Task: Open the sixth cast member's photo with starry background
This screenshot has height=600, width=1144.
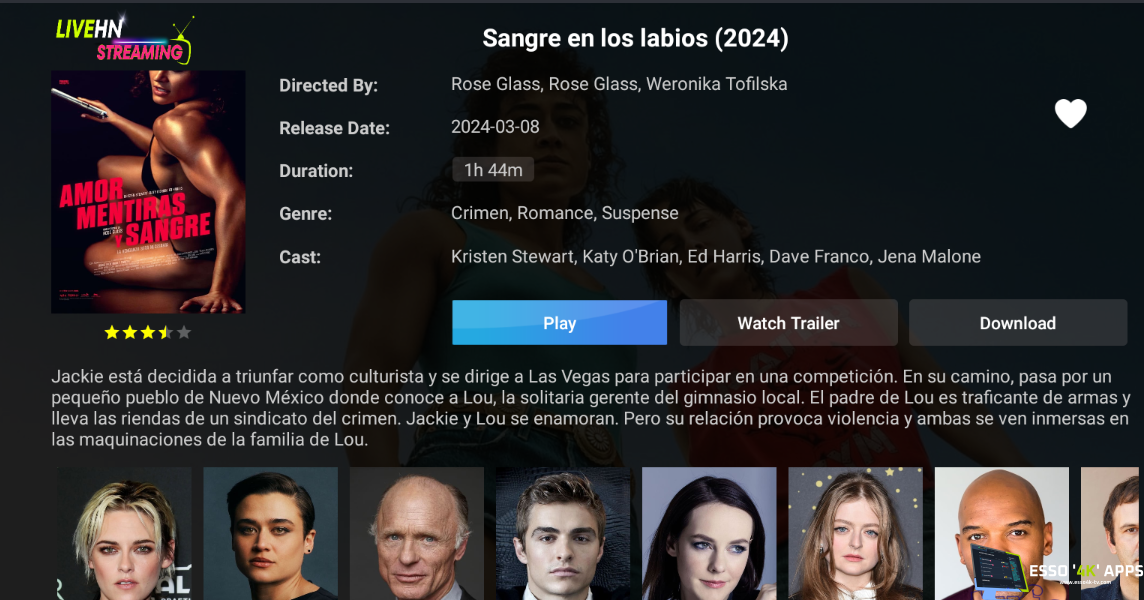Action: [x=855, y=534]
